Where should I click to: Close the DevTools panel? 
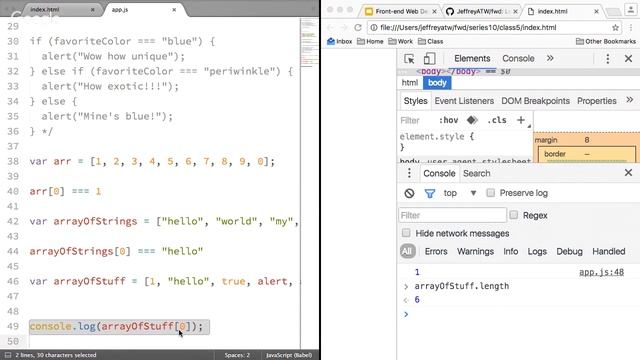point(628,59)
